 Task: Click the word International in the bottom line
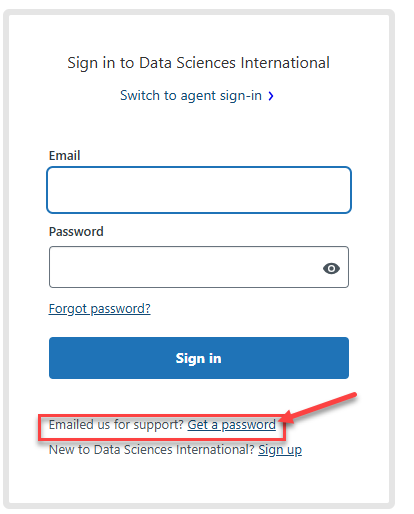coord(215,450)
